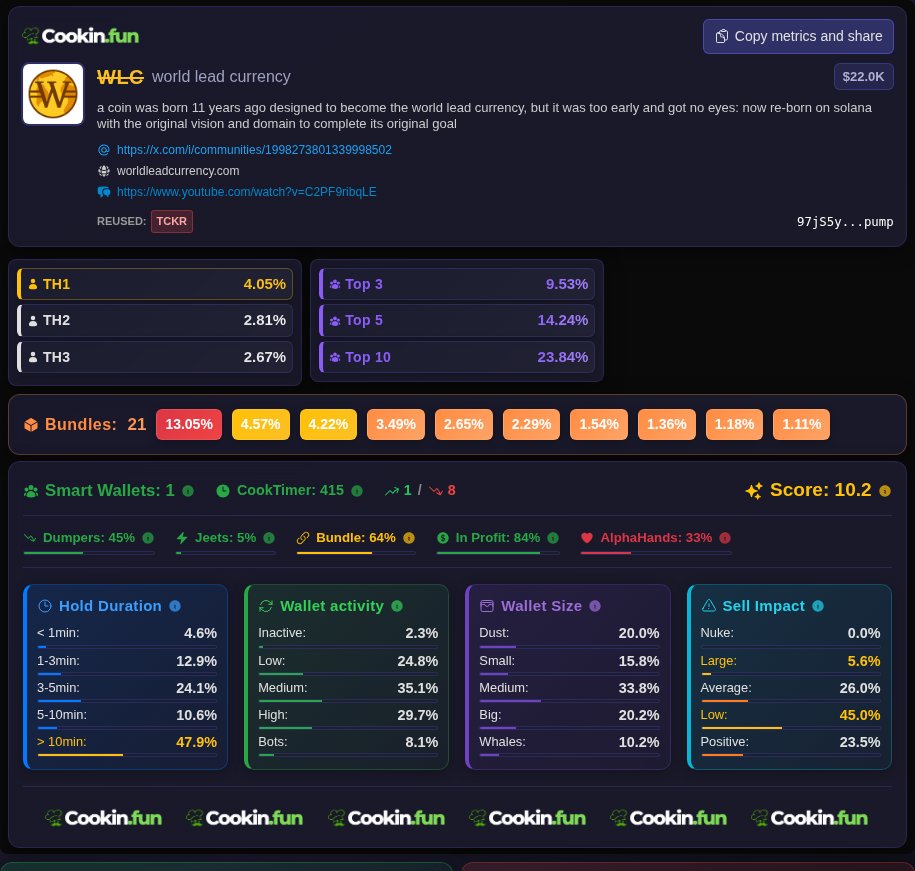Click the 4.57% yellow bundle chip
The width and height of the screenshot is (915, 871).
260,424
